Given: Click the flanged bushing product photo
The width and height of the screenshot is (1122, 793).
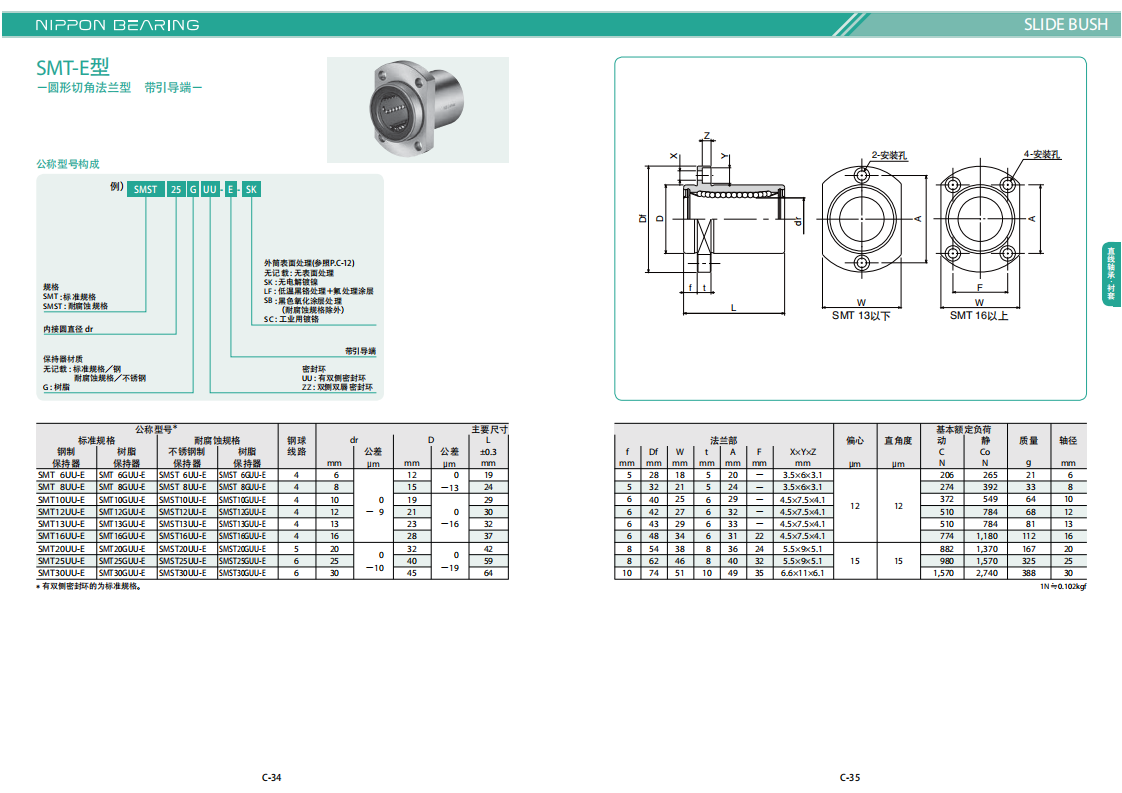Looking at the screenshot, I should [x=418, y=110].
